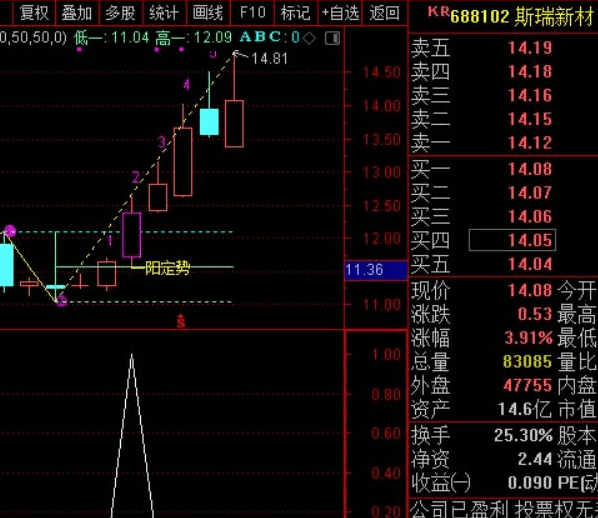Click the cyan filled candlestick near 14.00

[x=209, y=122]
